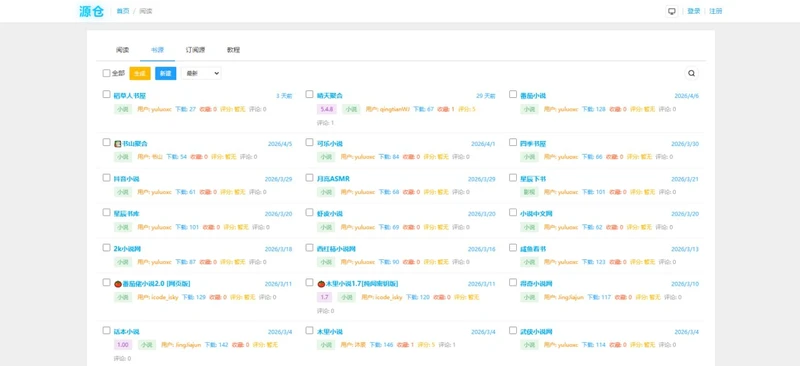Switch to the 阅读 tab
The image size is (800, 366).
[x=122, y=50]
